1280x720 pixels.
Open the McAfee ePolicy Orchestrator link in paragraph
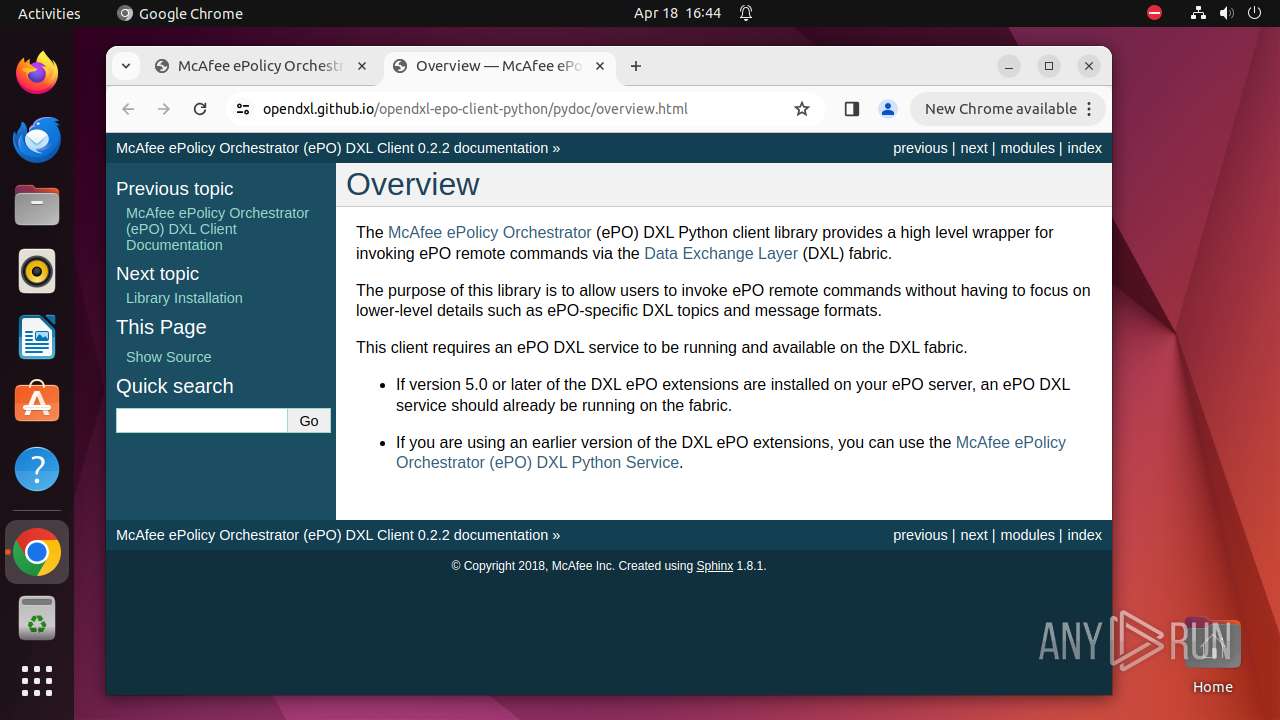pyautogui.click(x=490, y=232)
